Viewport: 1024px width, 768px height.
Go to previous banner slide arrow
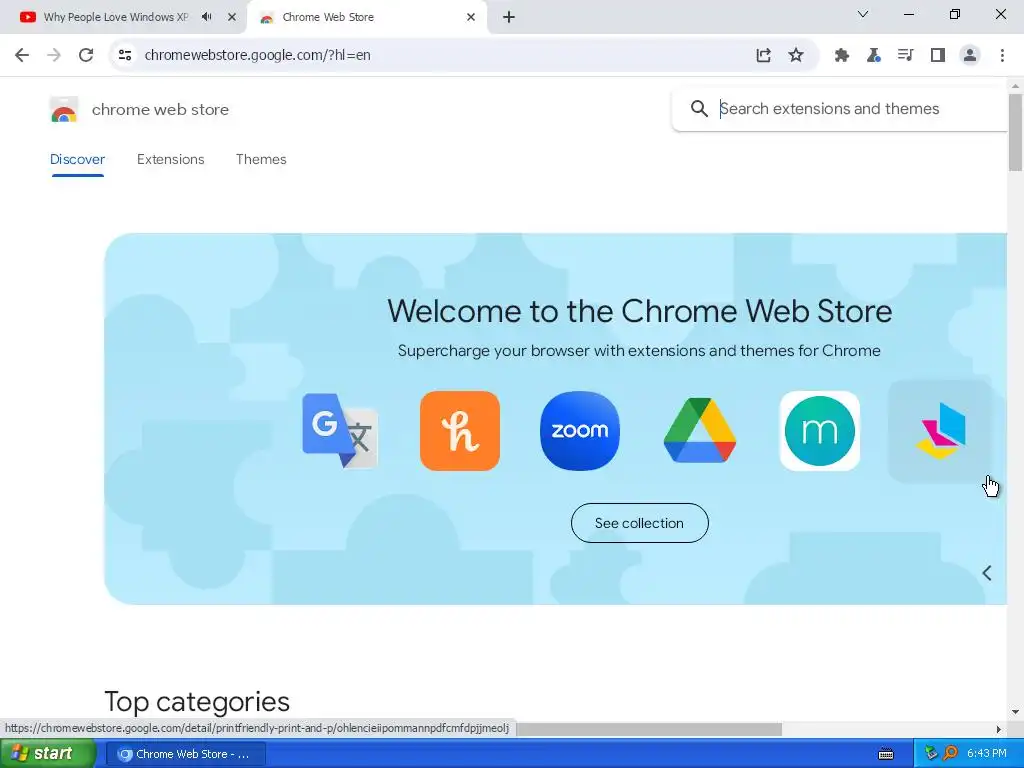pyautogui.click(x=987, y=573)
